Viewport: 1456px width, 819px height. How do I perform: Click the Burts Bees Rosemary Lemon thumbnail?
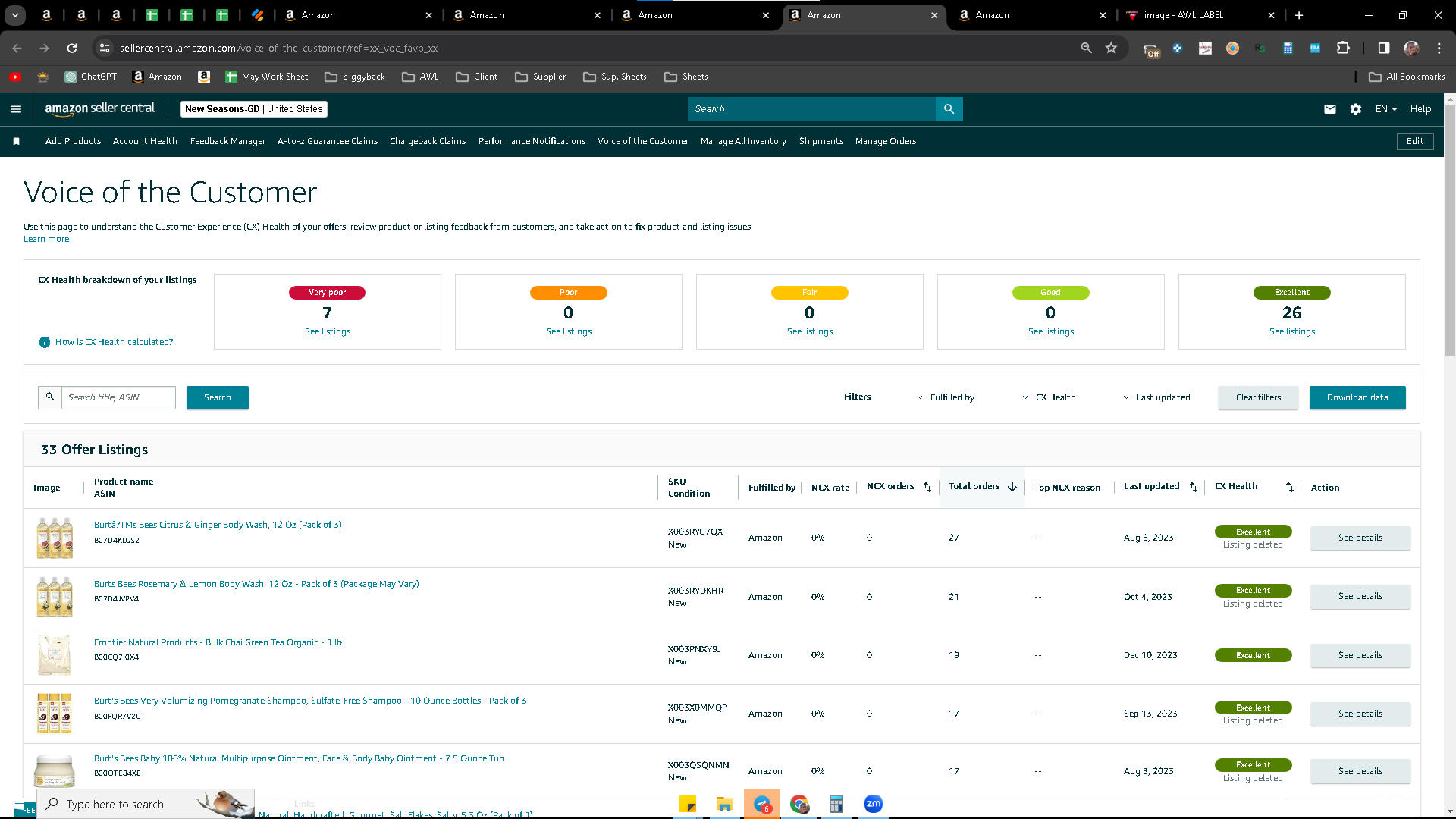pyautogui.click(x=55, y=597)
